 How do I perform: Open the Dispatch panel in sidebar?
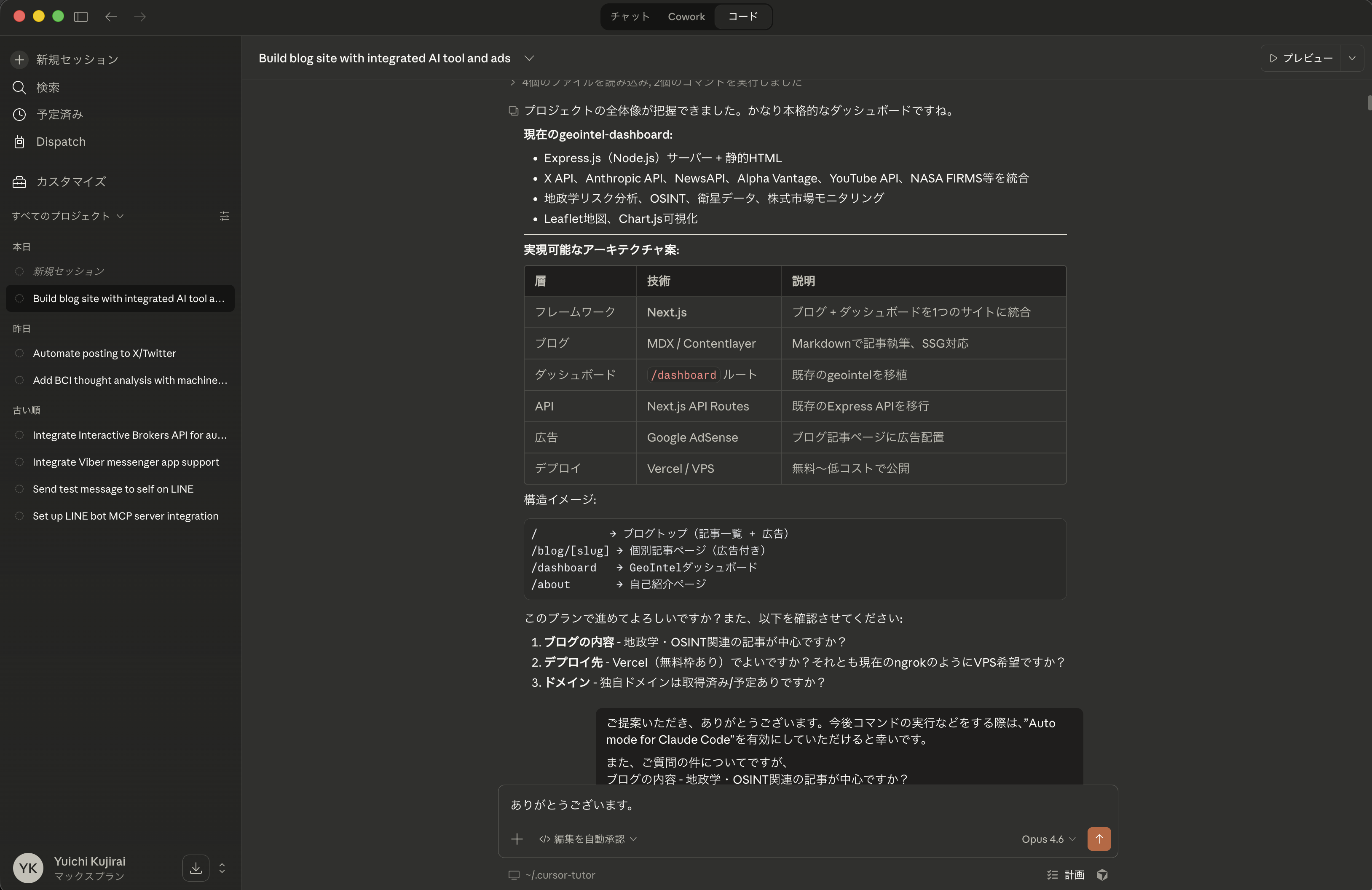coord(19,142)
